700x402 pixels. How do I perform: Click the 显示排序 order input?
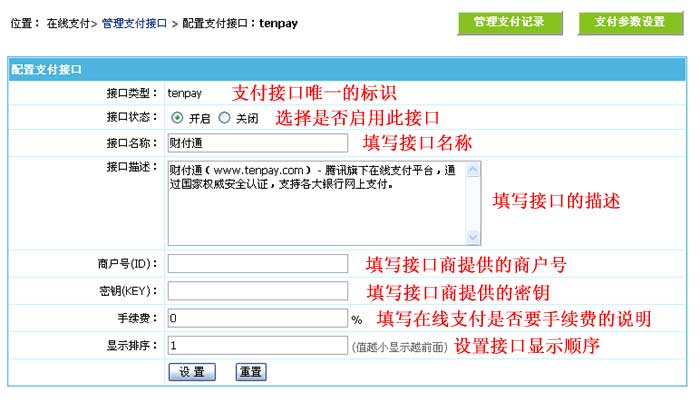[x=257, y=345]
